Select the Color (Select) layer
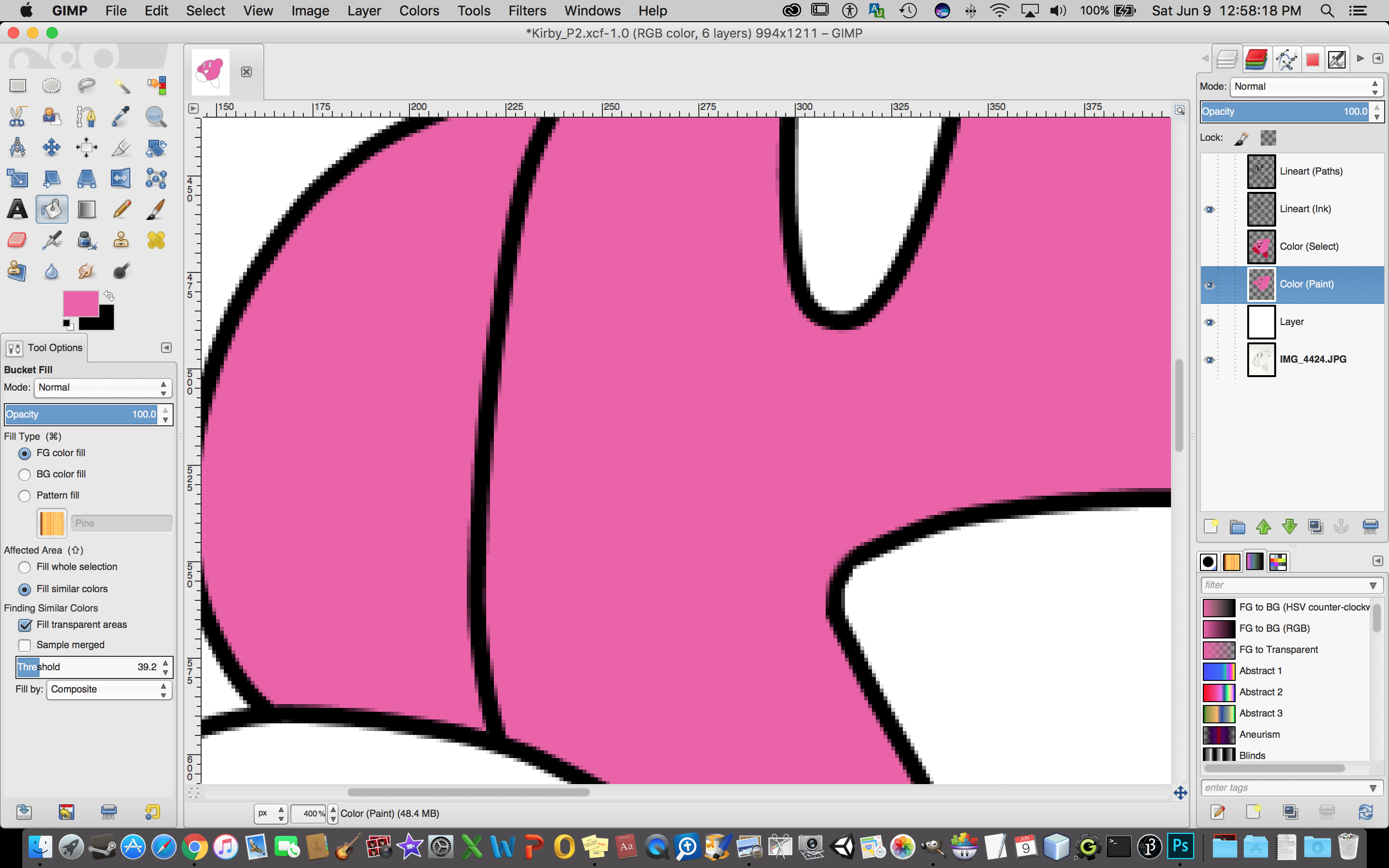Image resolution: width=1389 pixels, height=868 pixels. coord(1292,247)
